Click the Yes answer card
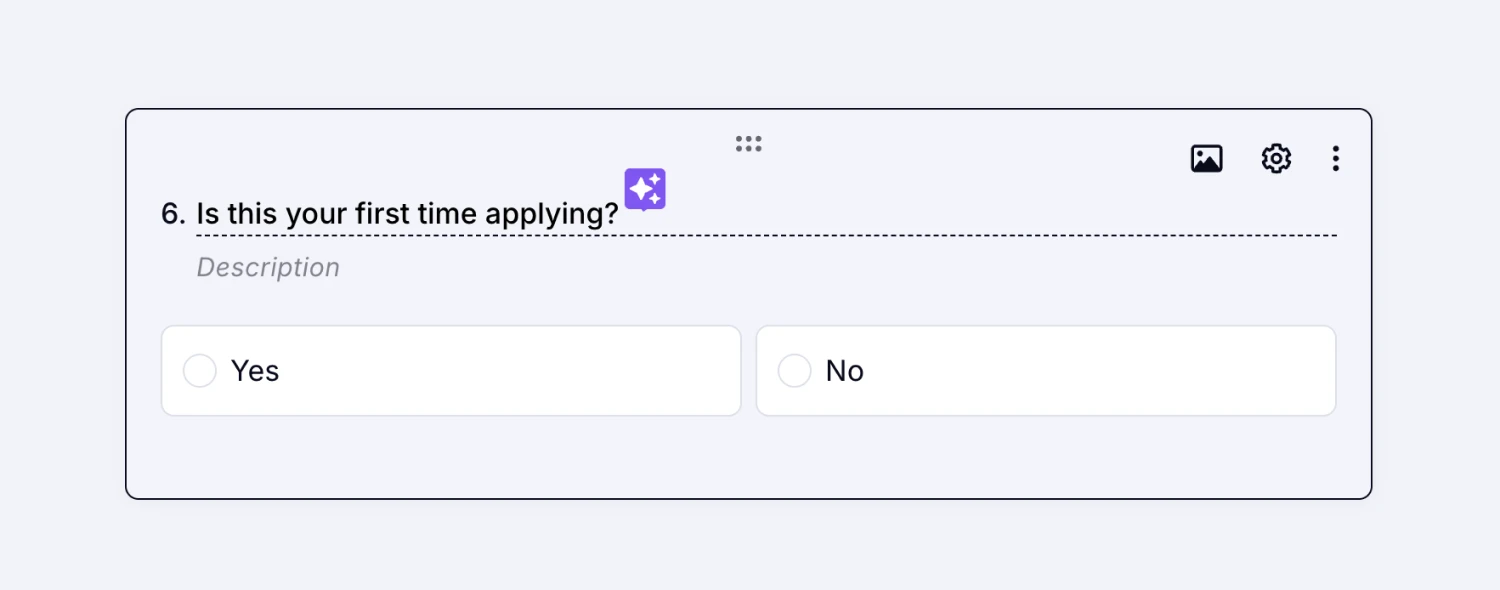1500x590 pixels. pyautogui.click(x=451, y=370)
